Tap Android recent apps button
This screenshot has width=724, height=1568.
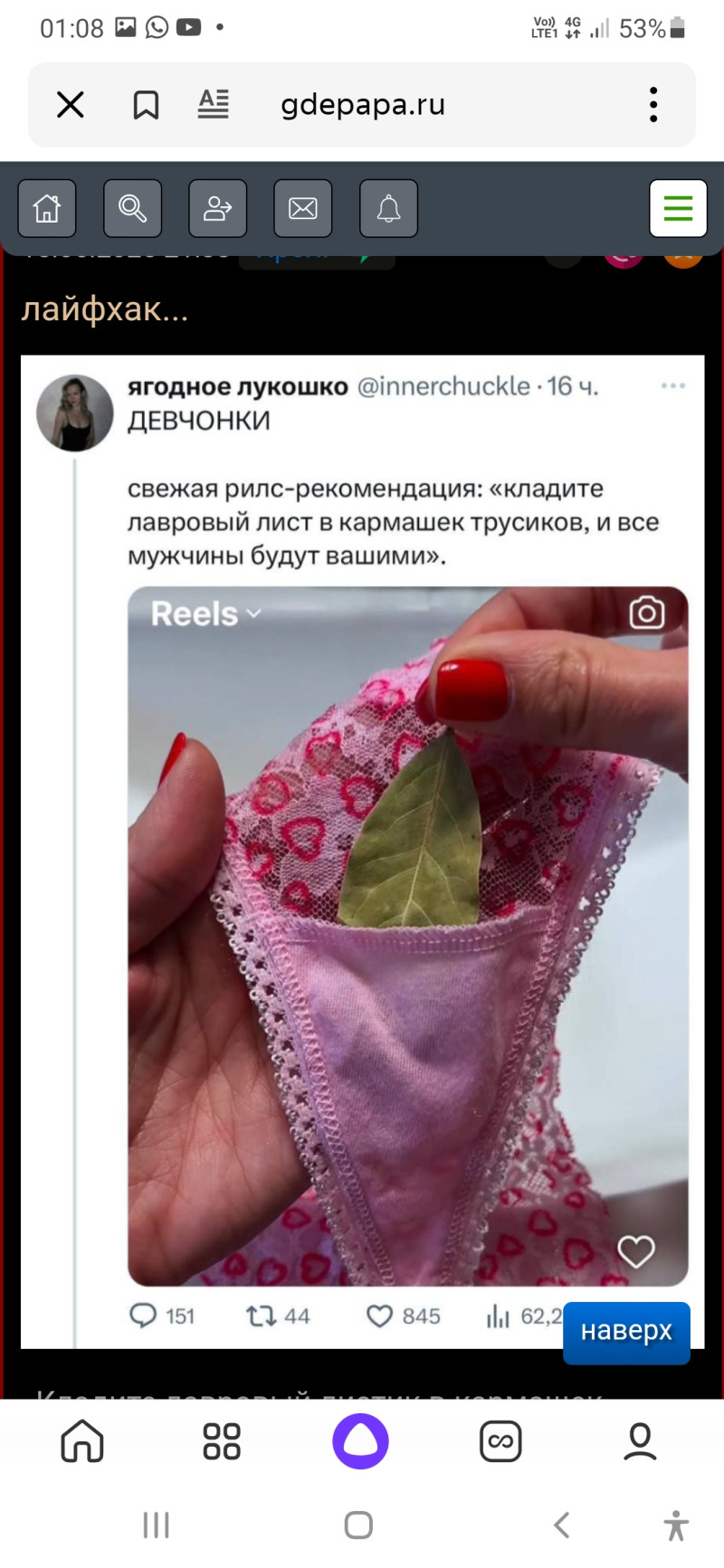point(156,1525)
